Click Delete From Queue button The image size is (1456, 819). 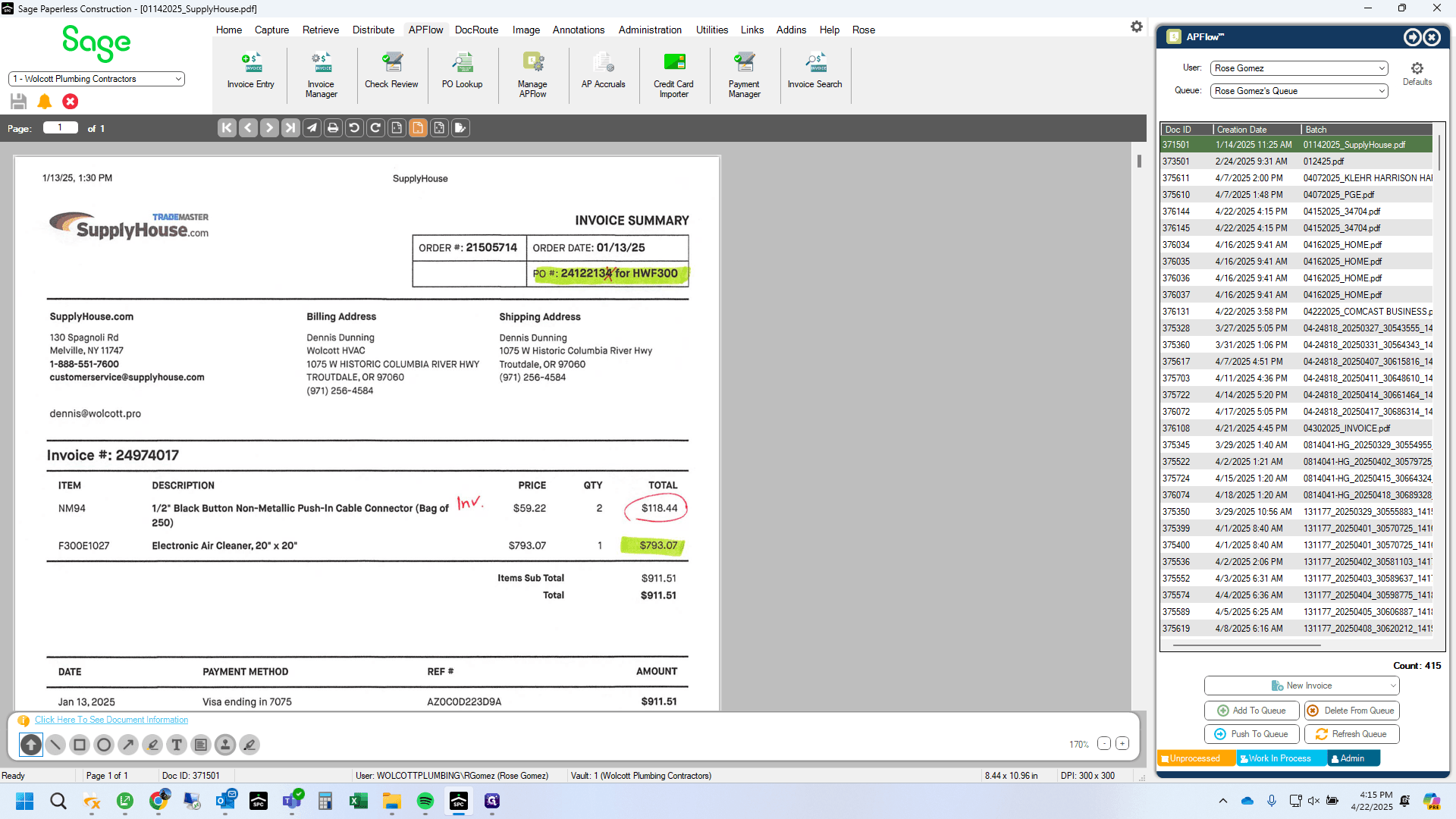click(1352, 711)
